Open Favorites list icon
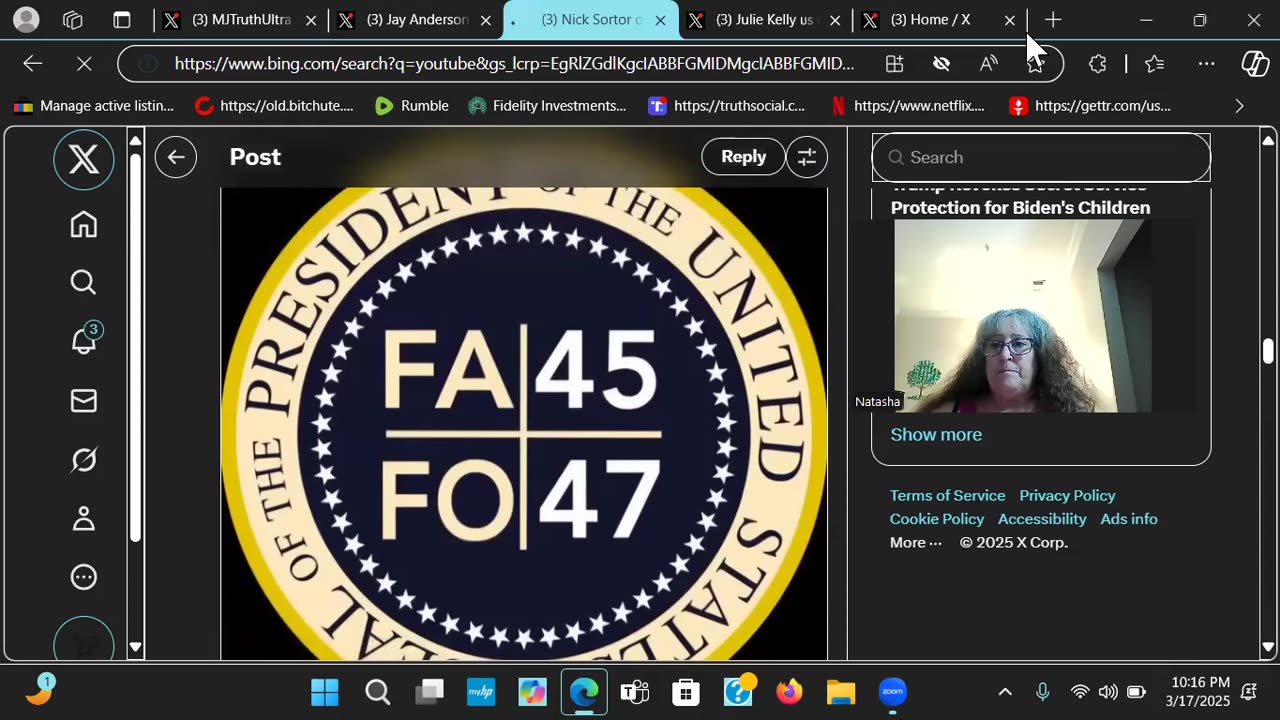The width and height of the screenshot is (1280, 720). [1155, 64]
